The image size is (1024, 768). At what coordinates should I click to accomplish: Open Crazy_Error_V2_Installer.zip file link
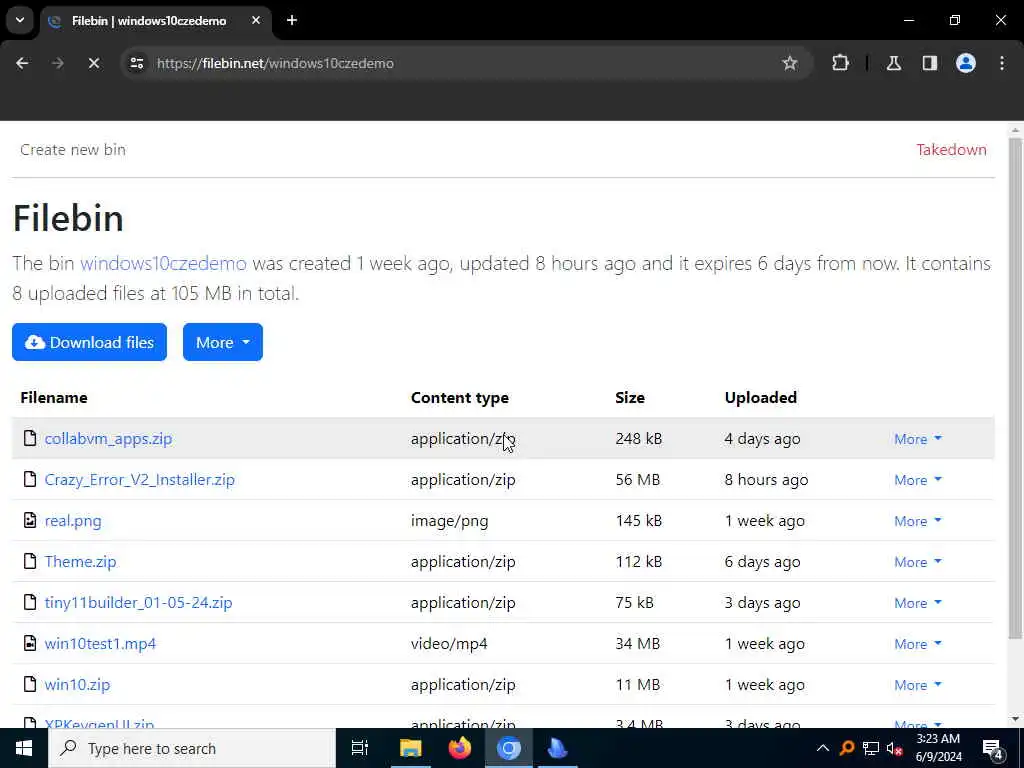point(140,480)
